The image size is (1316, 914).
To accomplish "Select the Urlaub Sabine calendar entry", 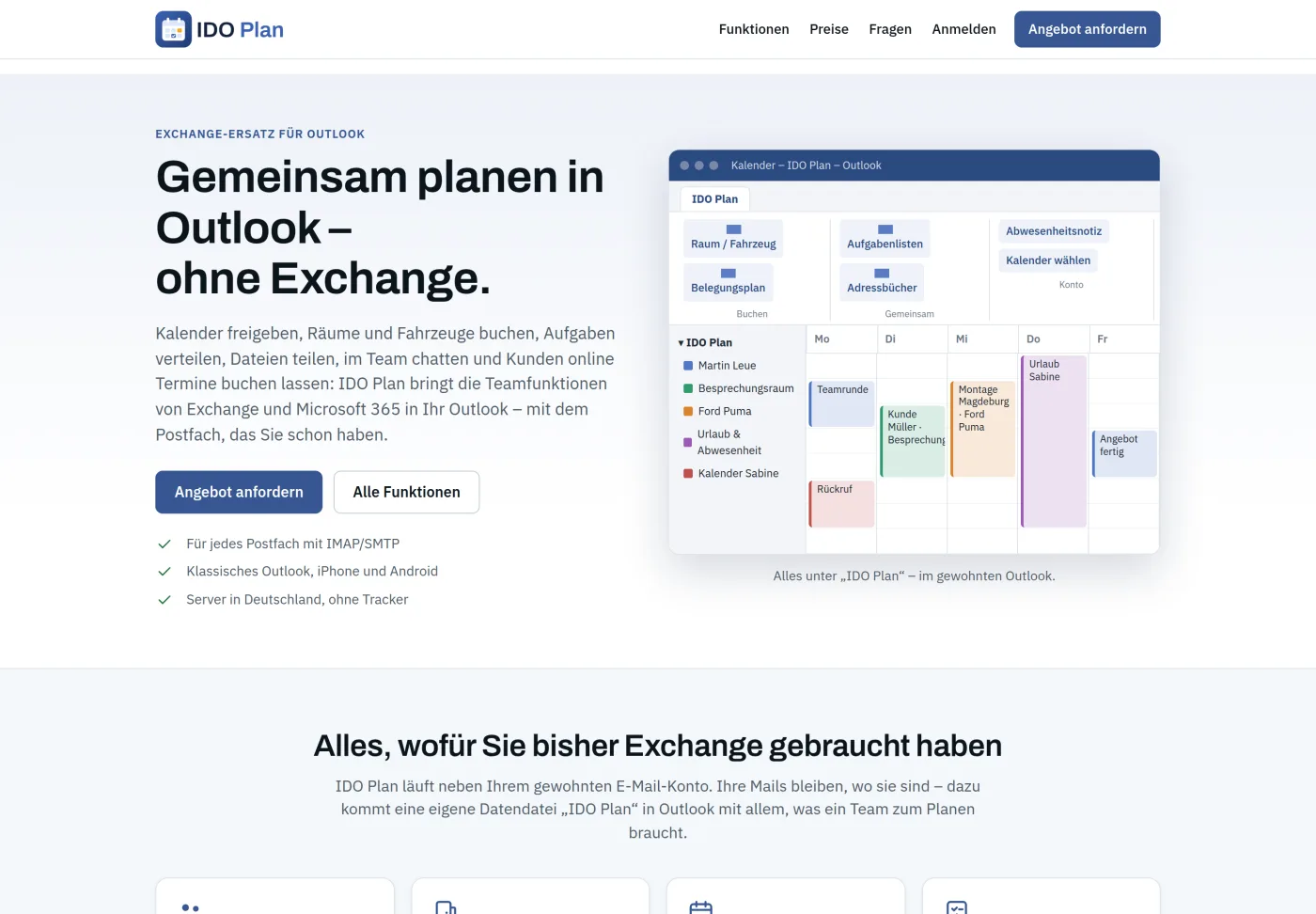I will pos(1054,441).
